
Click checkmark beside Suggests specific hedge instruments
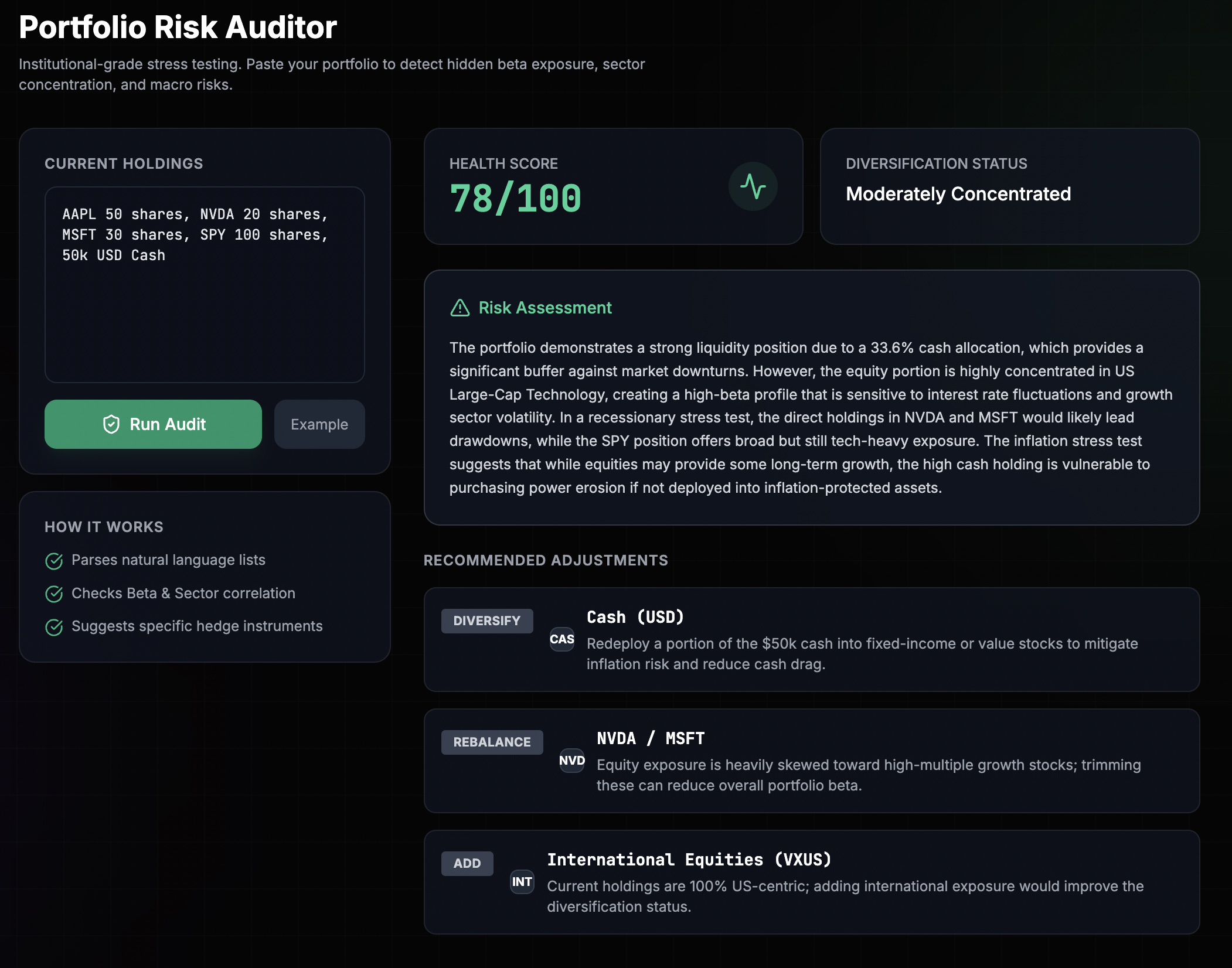pyautogui.click(x=54, y=627)
